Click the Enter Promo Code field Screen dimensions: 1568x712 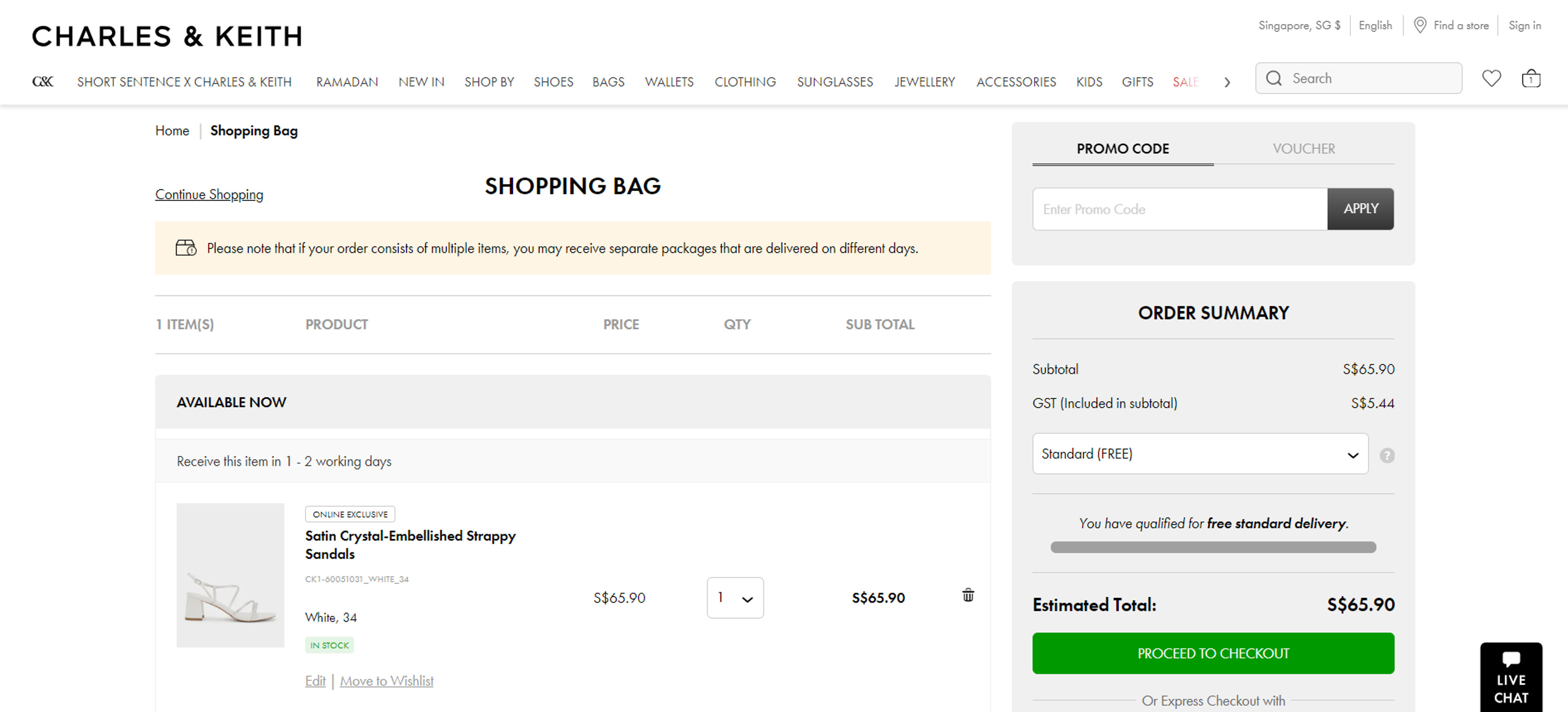pyautogui.click(x=1180, y=209)
